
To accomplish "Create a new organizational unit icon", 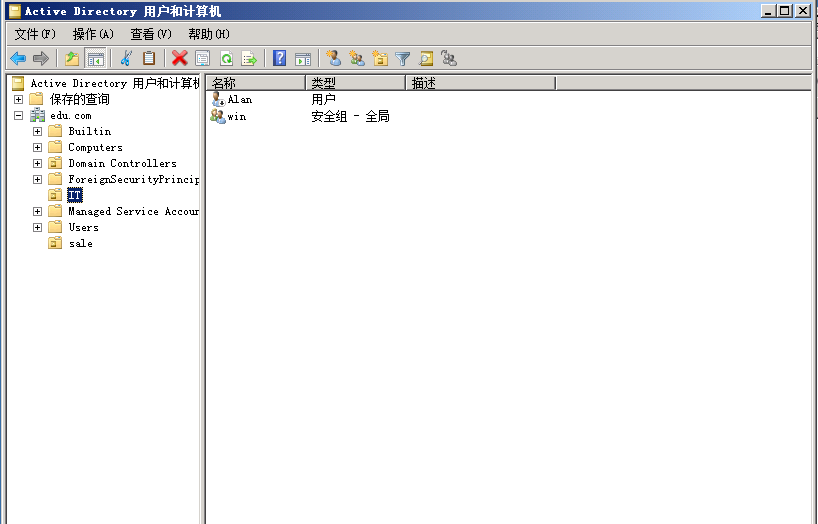I will (380, 58).
